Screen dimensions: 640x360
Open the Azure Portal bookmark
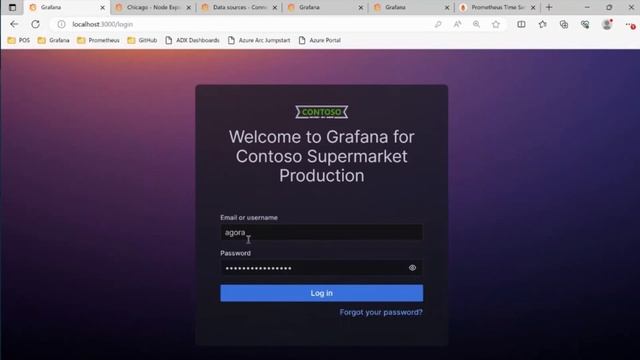click(x=320, y=40)
